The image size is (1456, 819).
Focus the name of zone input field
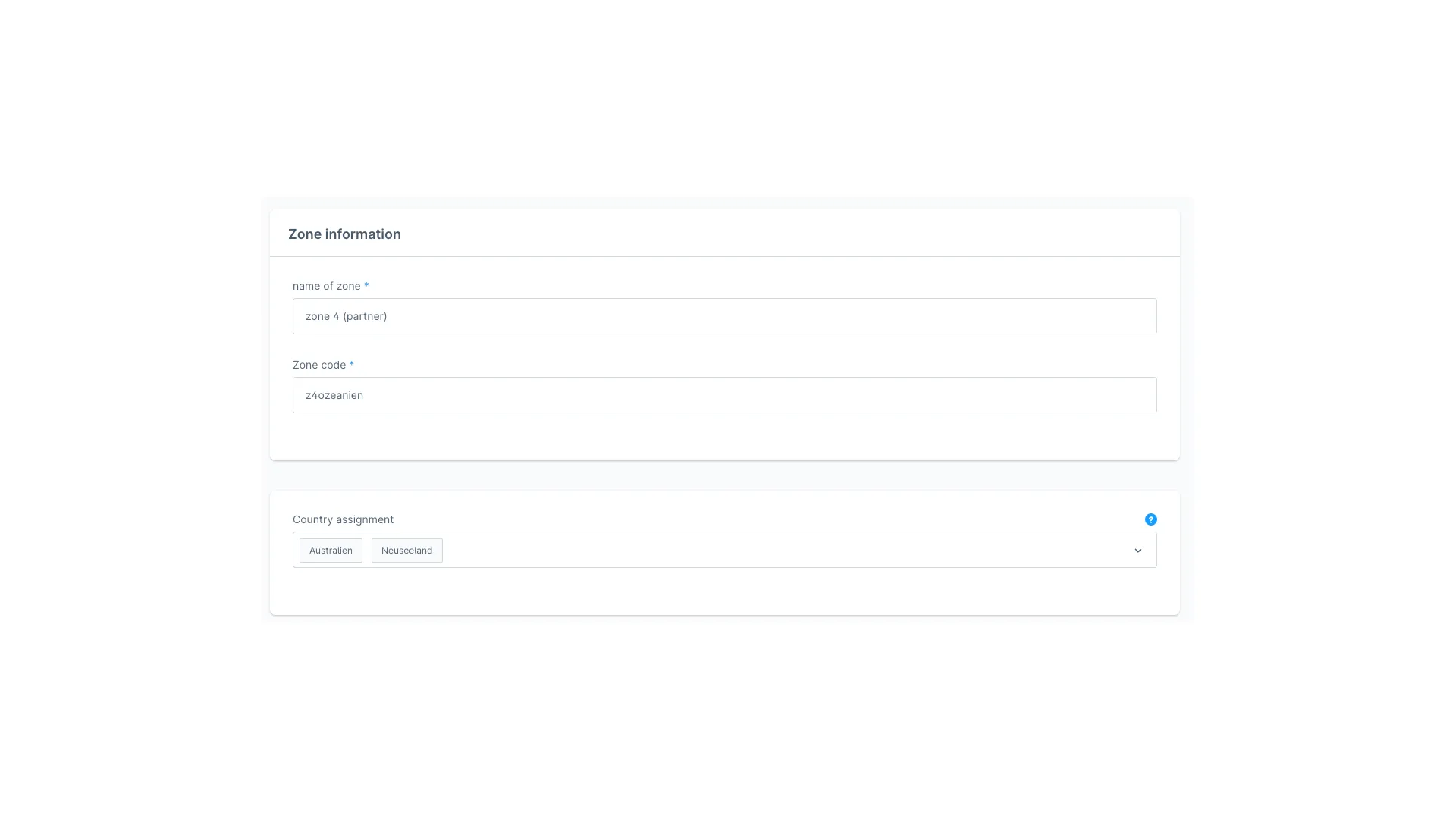724,316
